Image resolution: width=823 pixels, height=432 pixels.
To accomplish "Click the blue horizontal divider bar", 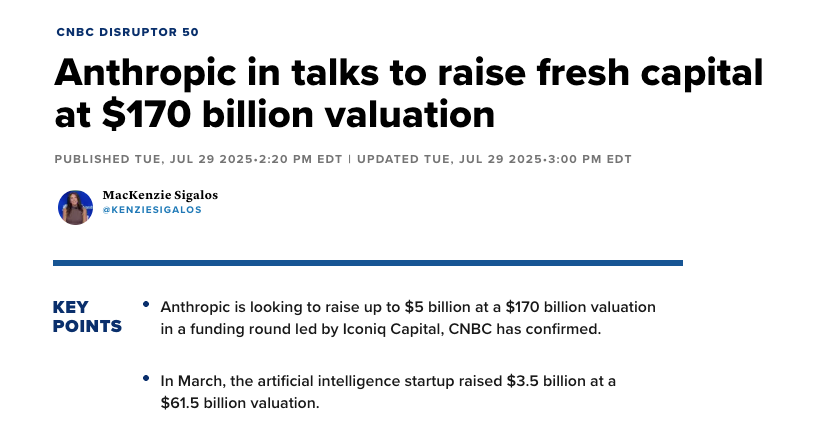I will coord(368,263).
